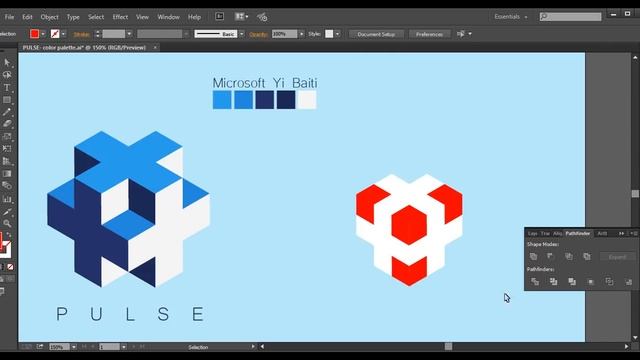Click the GPU performance rocket icon
This screenshot has width=640, height=360.
[262, 17]
